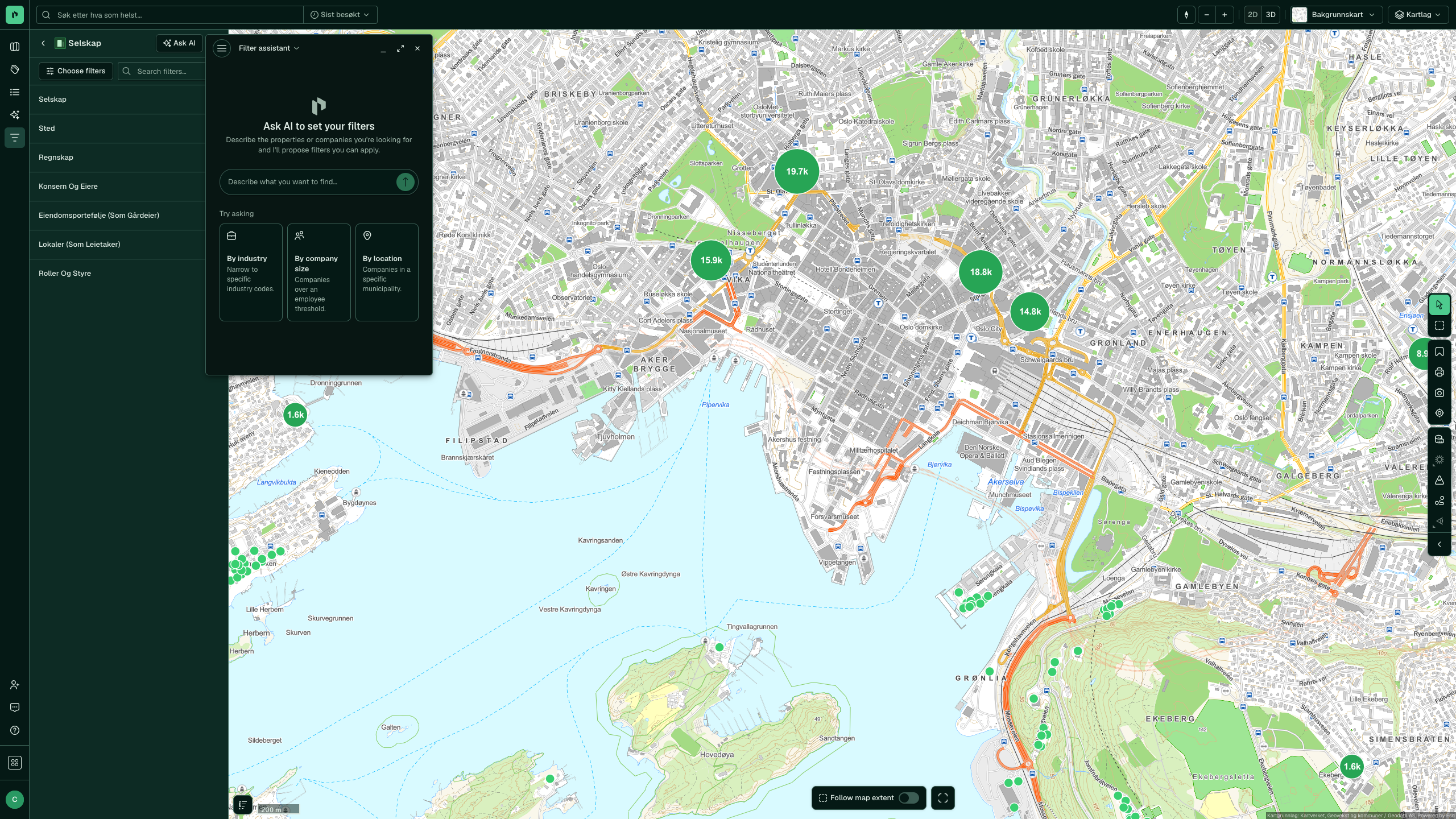This screenshot has width=1456, height=819.
Task: Click the print icon in right toolbar
Action: (1439, 373)
